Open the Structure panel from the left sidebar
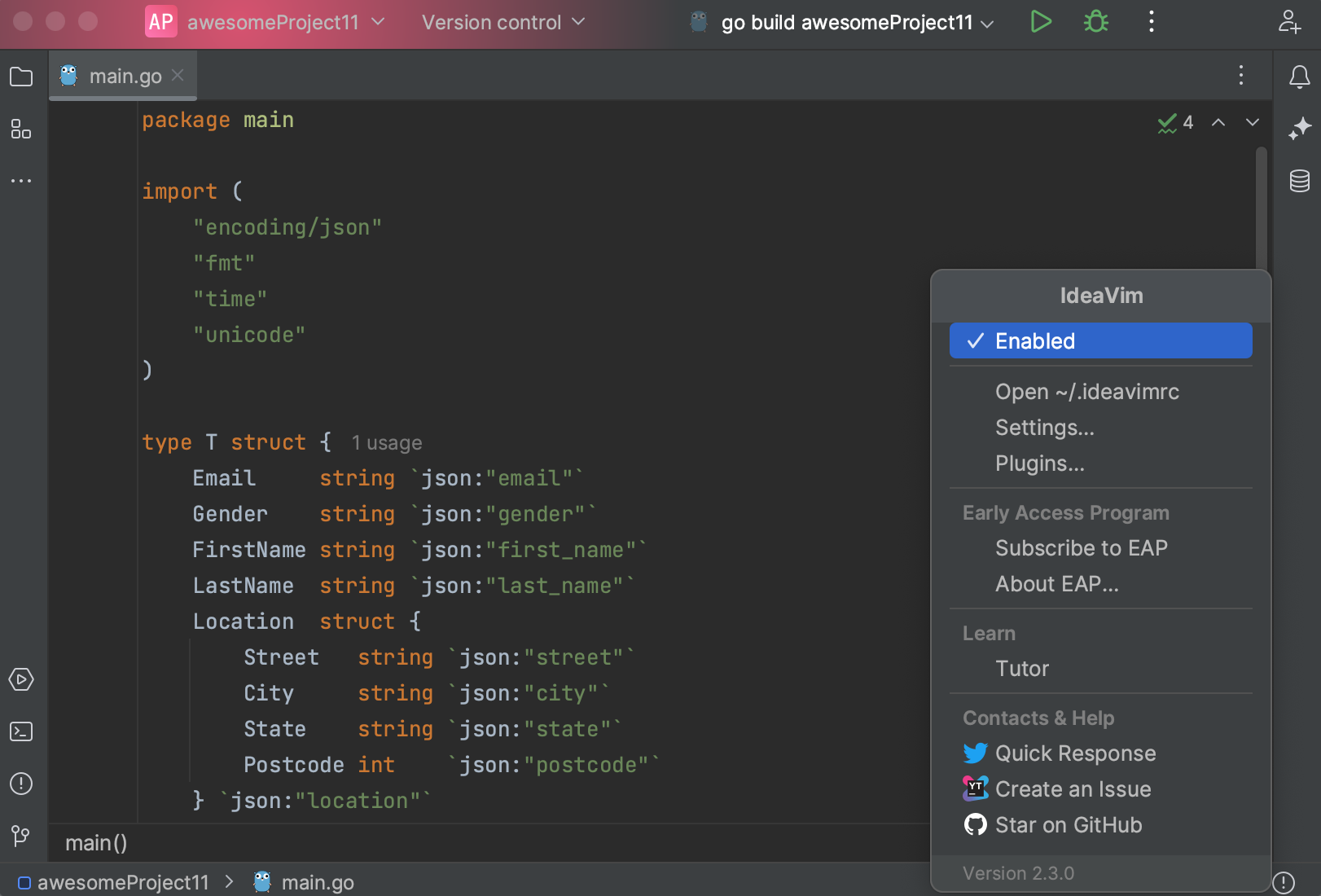The image size is (1321, 896). 21,130
